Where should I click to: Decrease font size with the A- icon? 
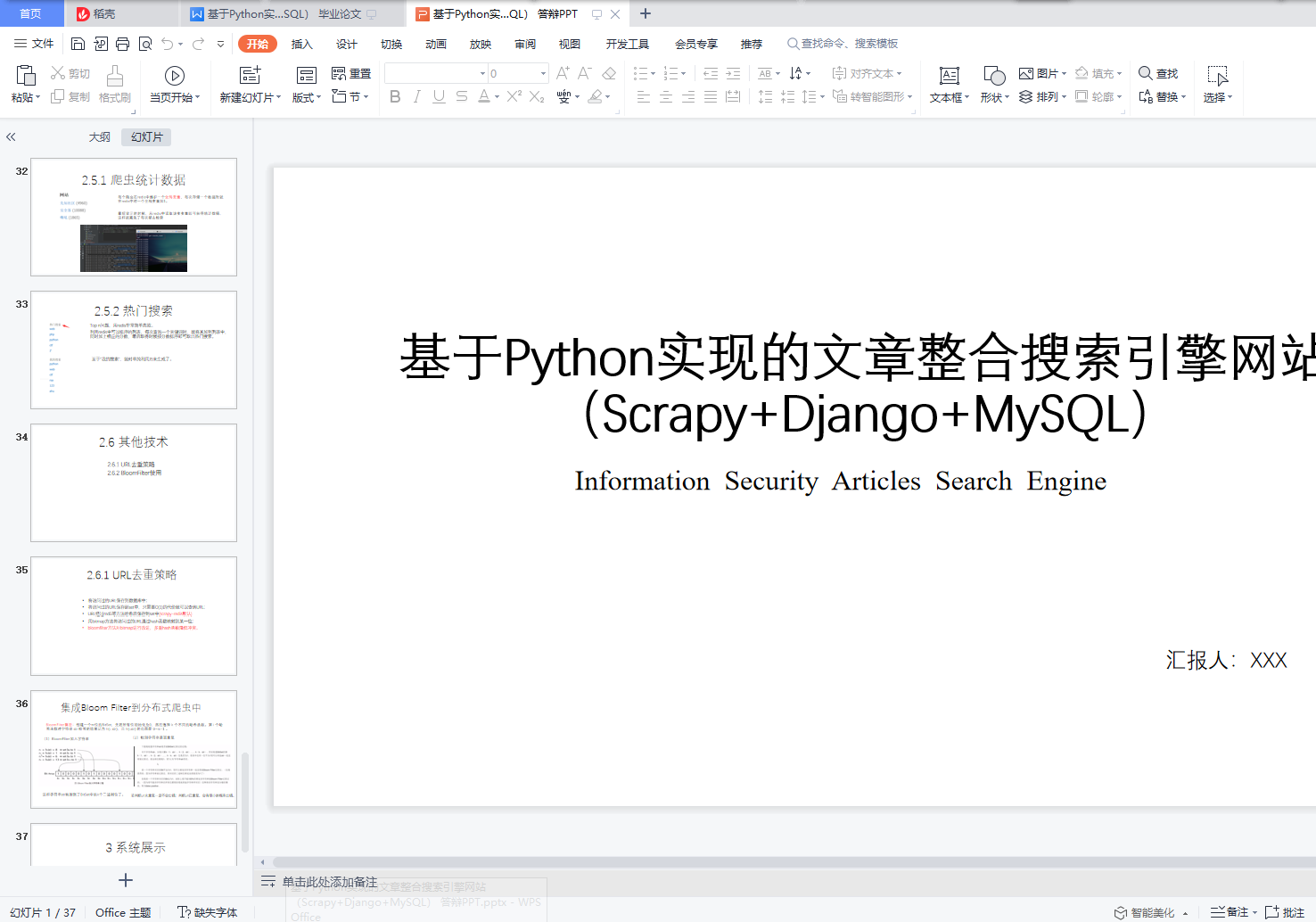(x=585, y=73)
